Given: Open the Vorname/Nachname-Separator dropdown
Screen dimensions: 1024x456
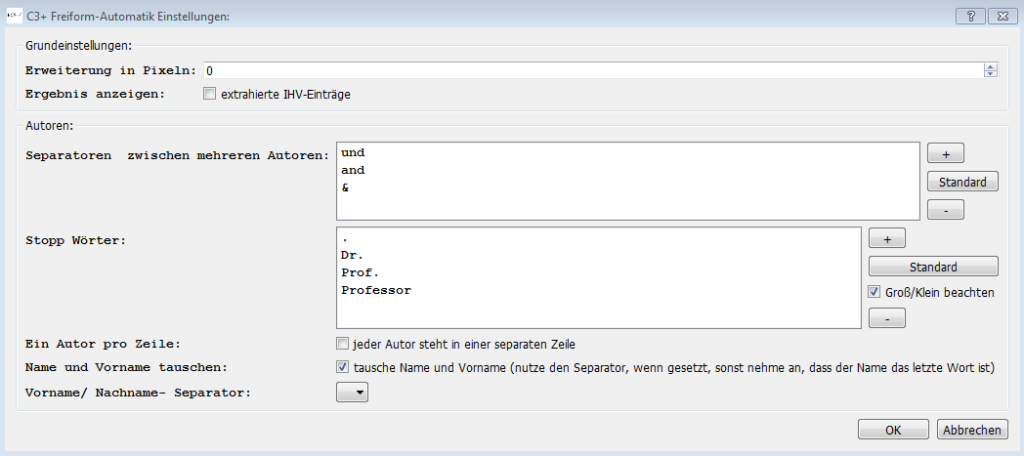Looking at the screenshot, I should (353, 392).
